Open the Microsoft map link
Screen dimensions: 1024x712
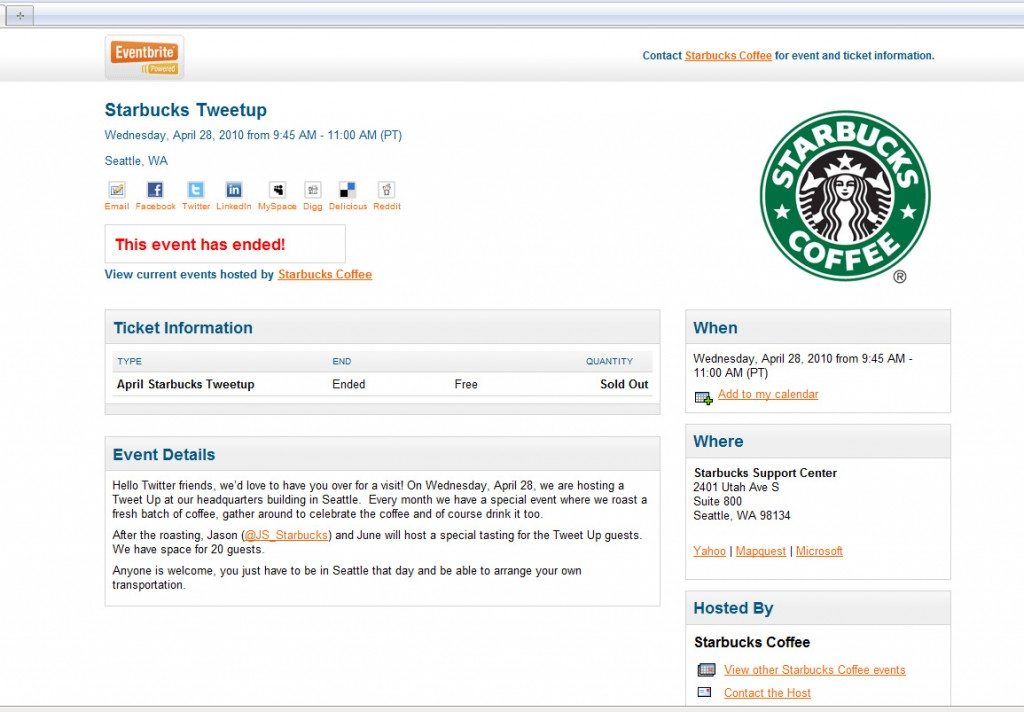(819, 551)
